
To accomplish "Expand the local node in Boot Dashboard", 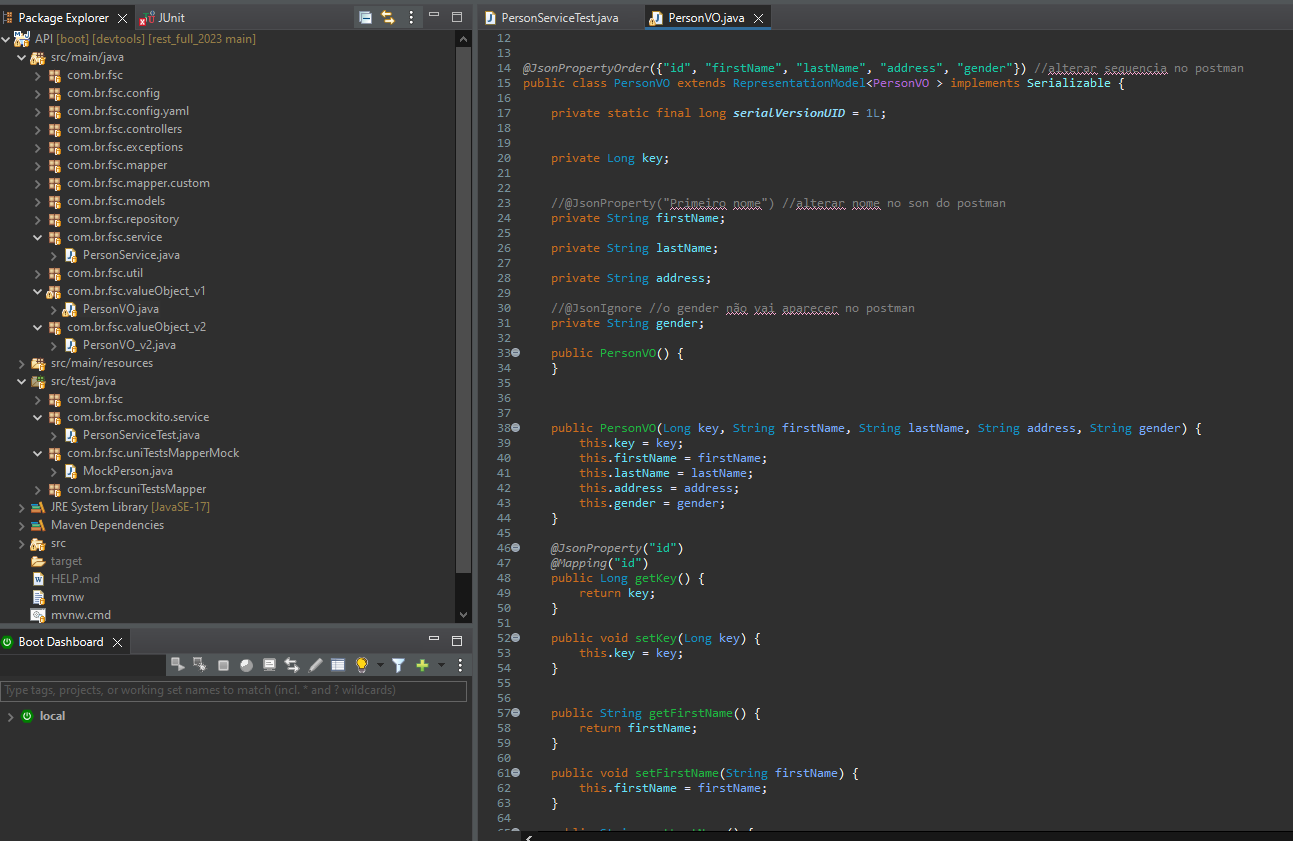I will [x=10, y=716].
